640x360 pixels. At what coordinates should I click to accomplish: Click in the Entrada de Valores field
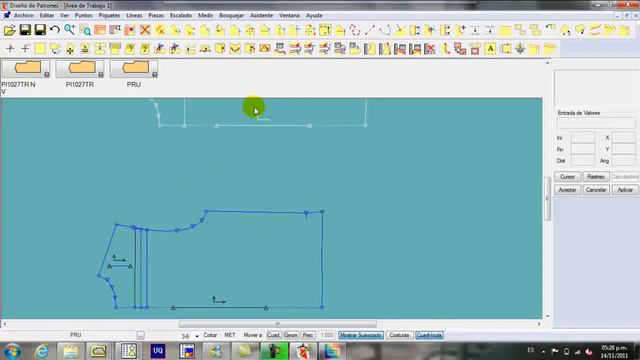(x=596, y=123)
